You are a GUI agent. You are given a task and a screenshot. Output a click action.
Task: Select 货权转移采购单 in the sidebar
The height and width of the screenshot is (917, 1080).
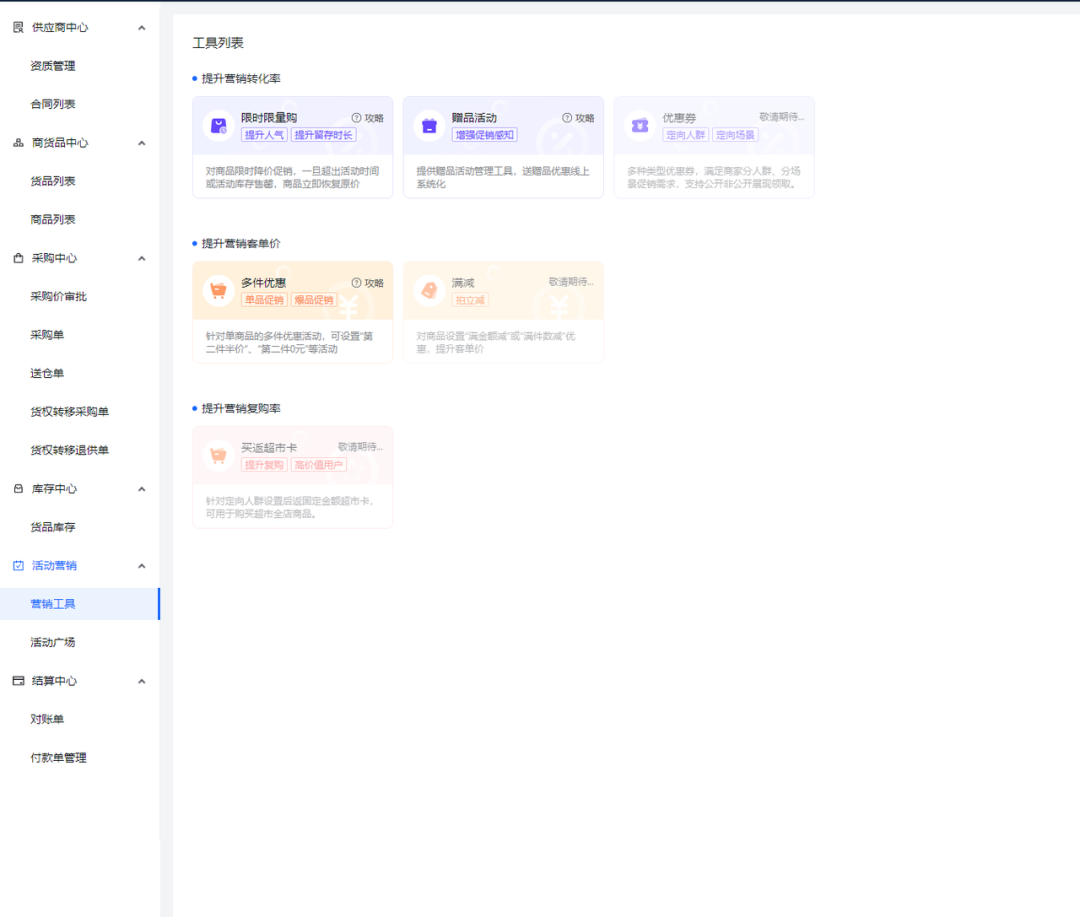point(69,412)
